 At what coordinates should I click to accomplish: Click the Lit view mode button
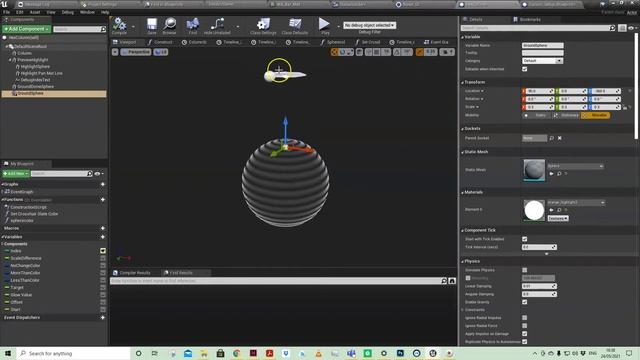pos(161,52)
